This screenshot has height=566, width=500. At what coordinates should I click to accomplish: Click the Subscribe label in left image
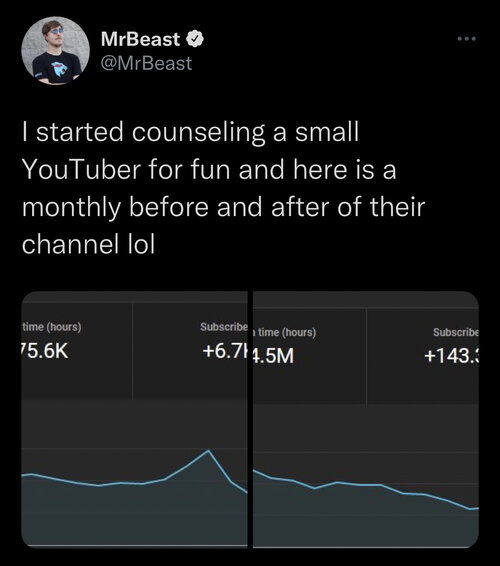(224, 327)
